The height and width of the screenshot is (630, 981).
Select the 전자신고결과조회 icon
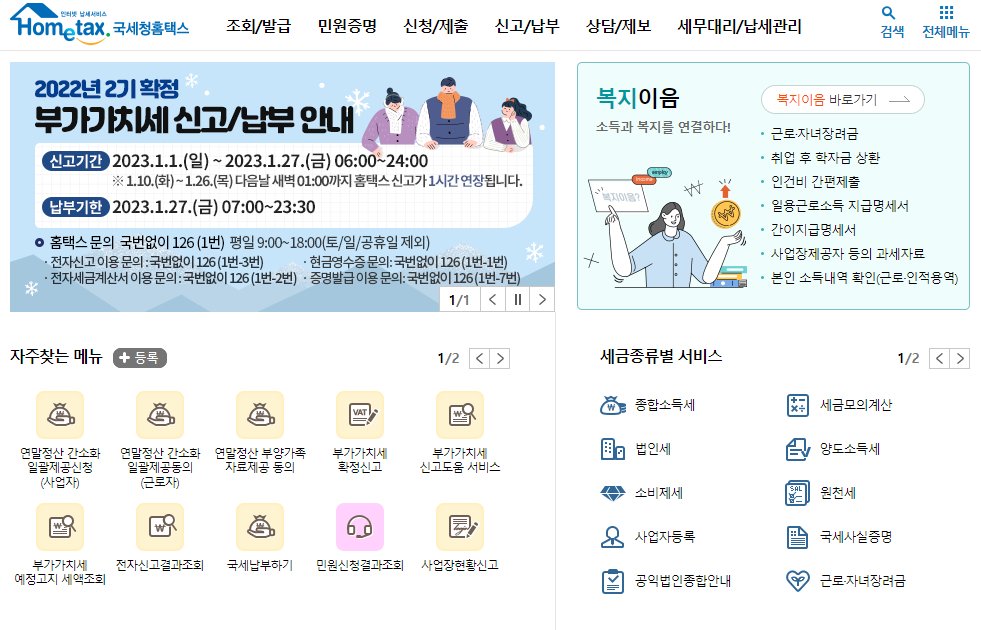(x=161, y=526)
